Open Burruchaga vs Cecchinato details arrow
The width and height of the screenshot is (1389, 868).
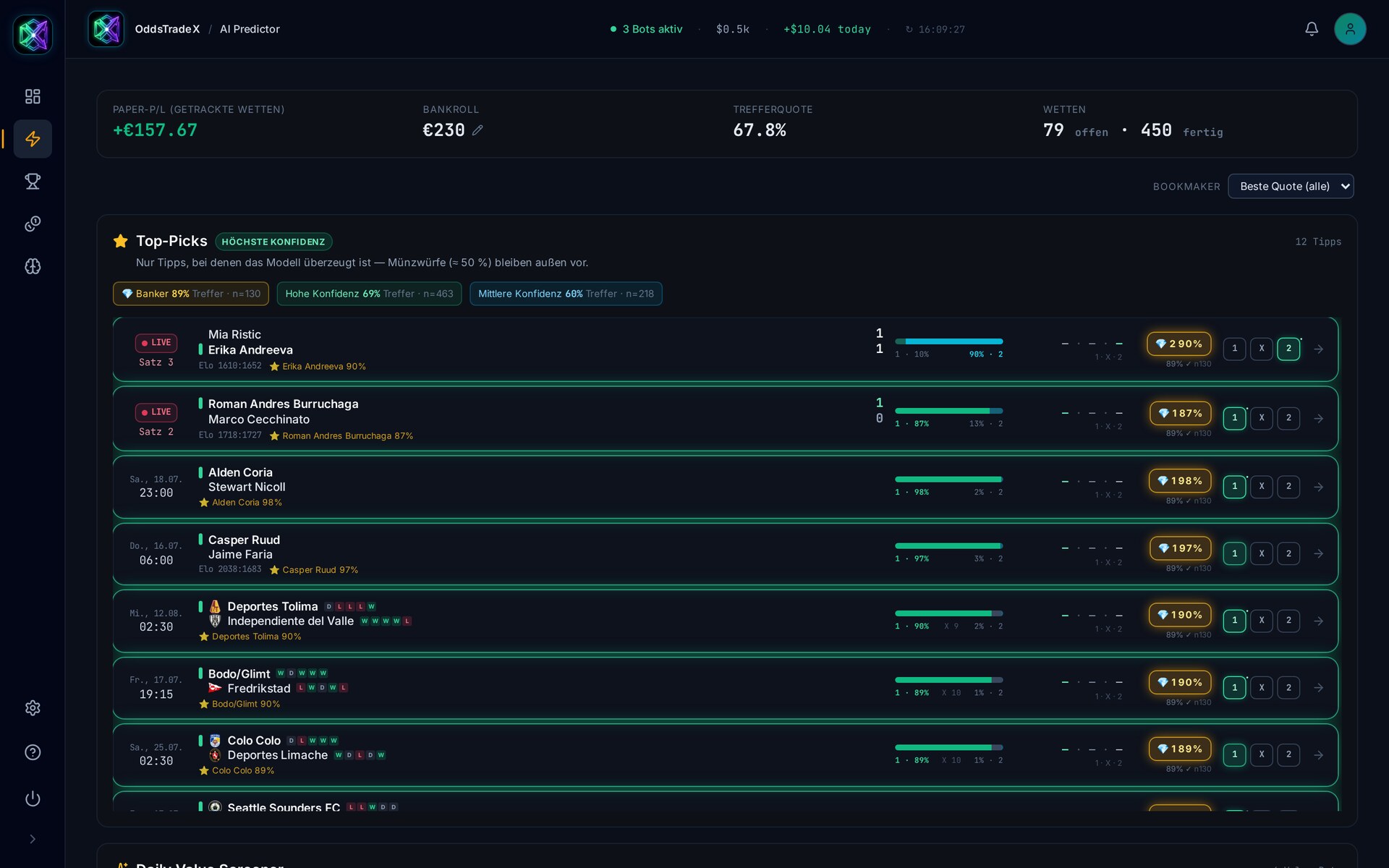tap(1319, 418)
